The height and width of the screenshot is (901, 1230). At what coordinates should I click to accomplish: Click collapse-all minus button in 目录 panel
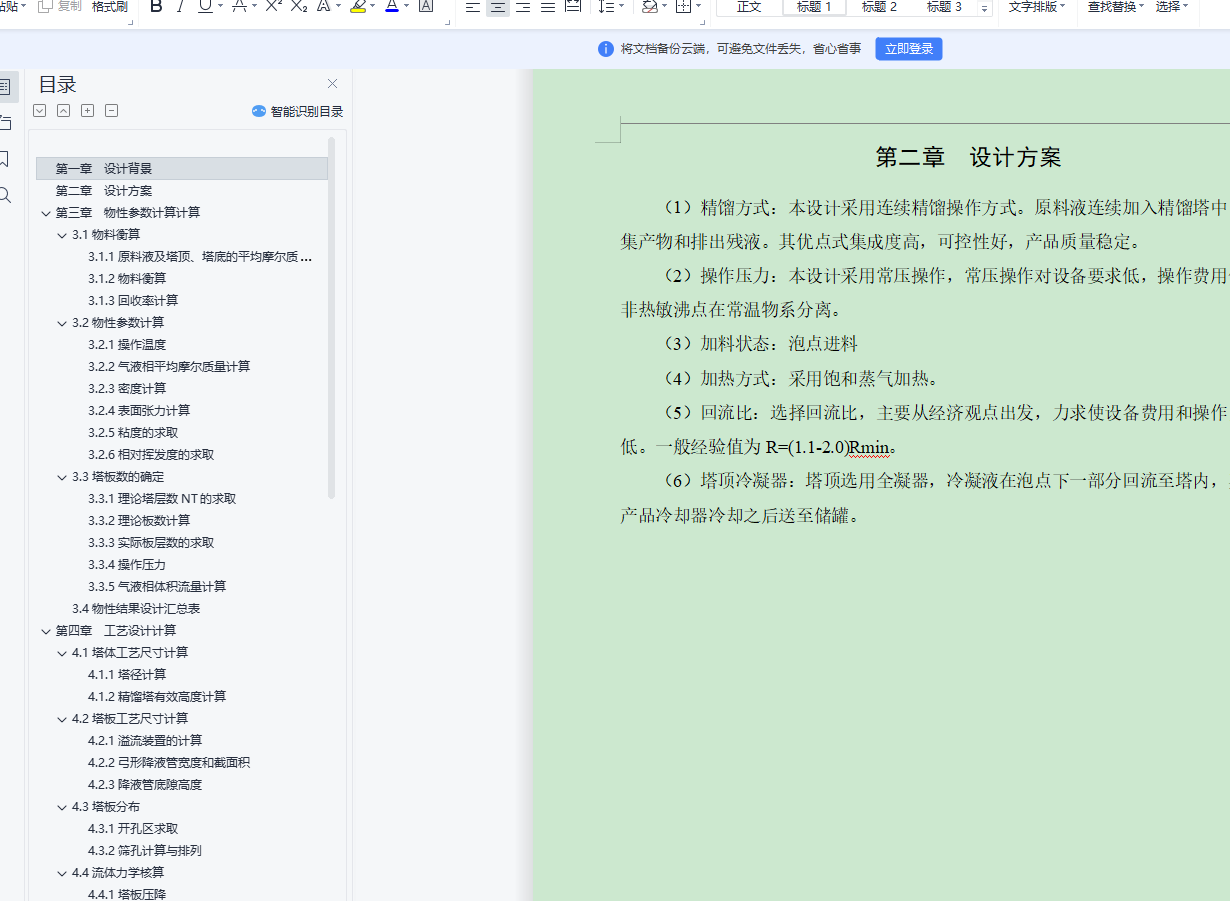[111, 110]
